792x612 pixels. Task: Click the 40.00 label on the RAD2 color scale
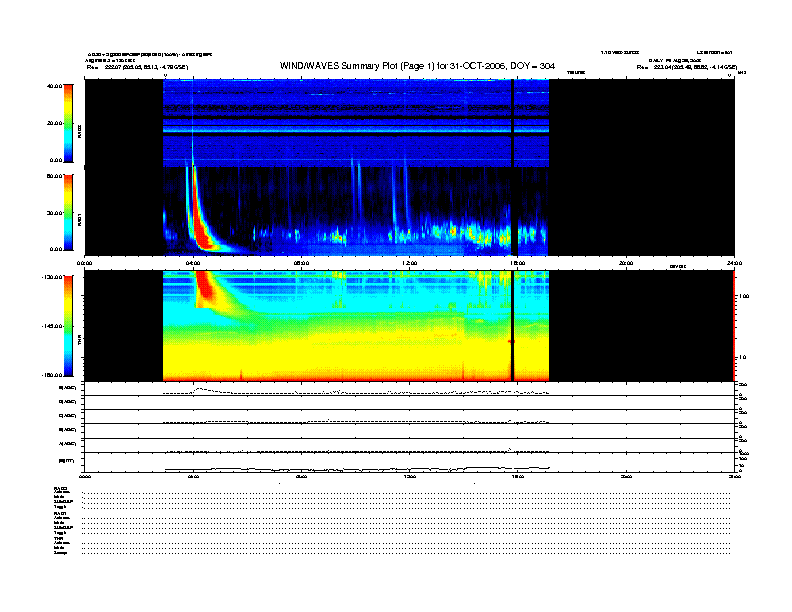coord(54,86)
